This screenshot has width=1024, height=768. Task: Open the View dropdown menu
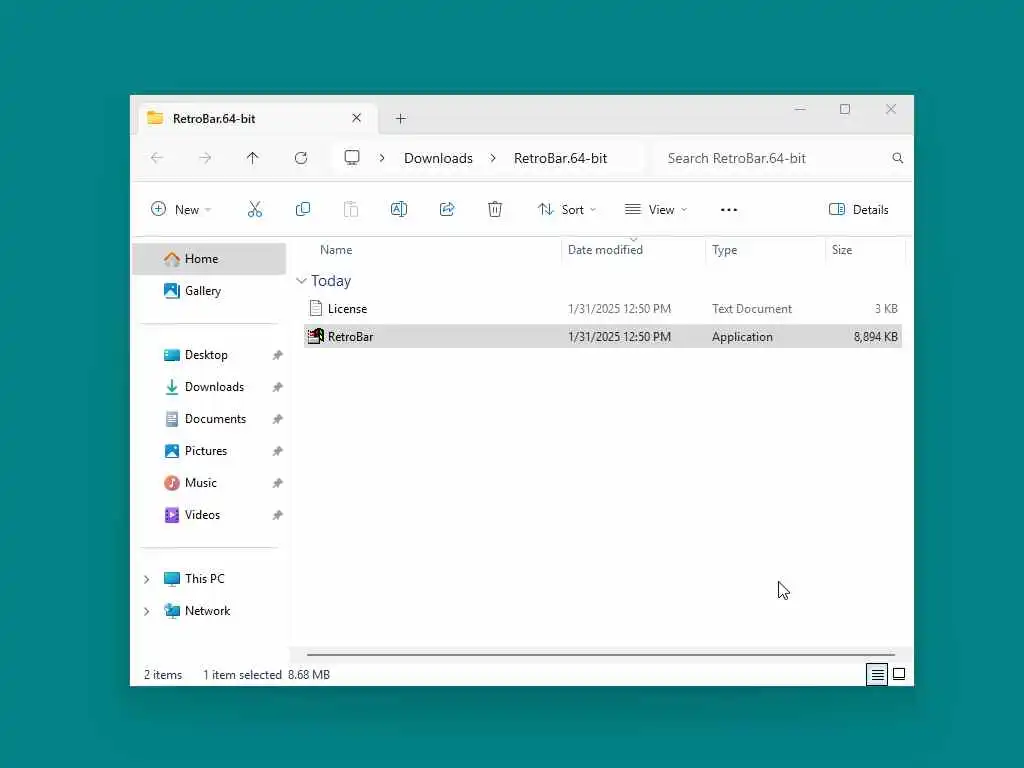[x=656, y=210]
